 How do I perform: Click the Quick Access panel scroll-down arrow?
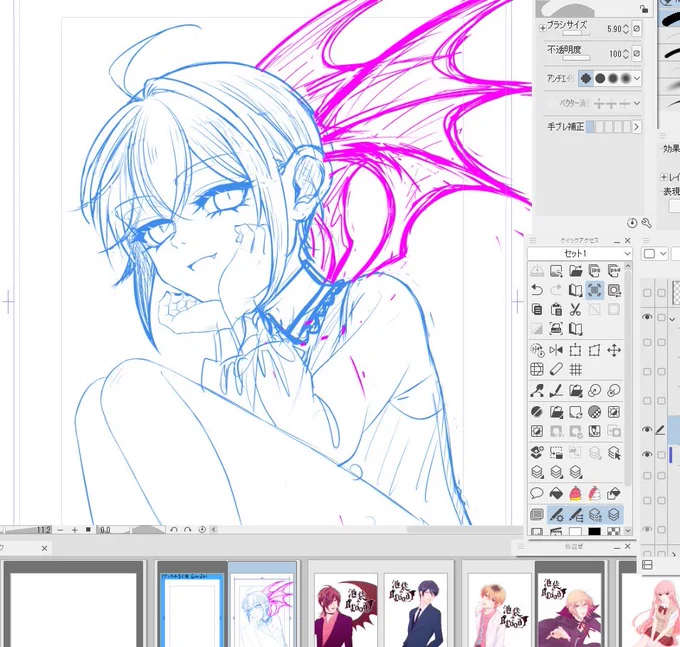628,531
